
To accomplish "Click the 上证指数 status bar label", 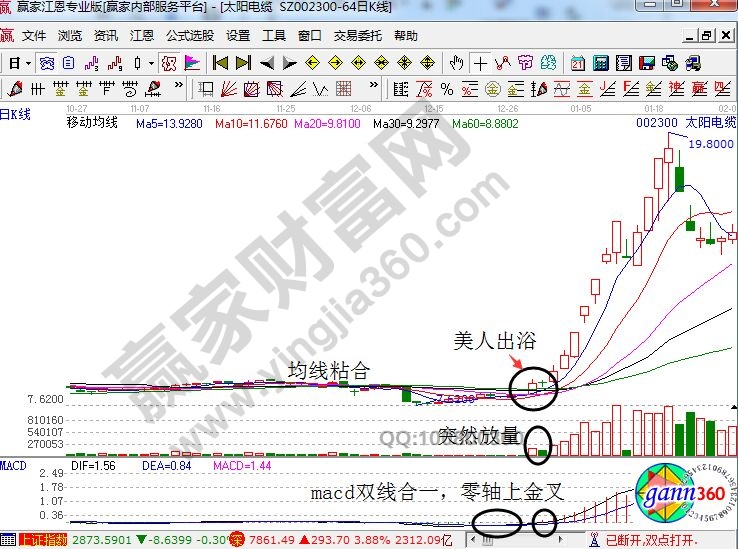I will pos(44,540).
